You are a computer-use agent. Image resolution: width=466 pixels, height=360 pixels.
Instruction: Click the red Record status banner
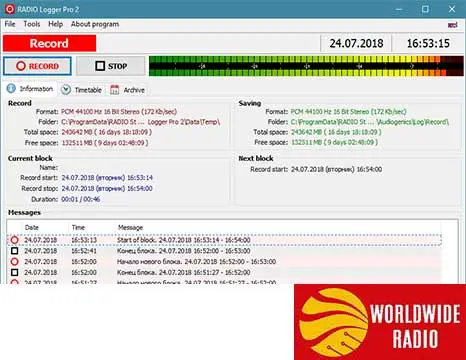[x=49, y=43]
